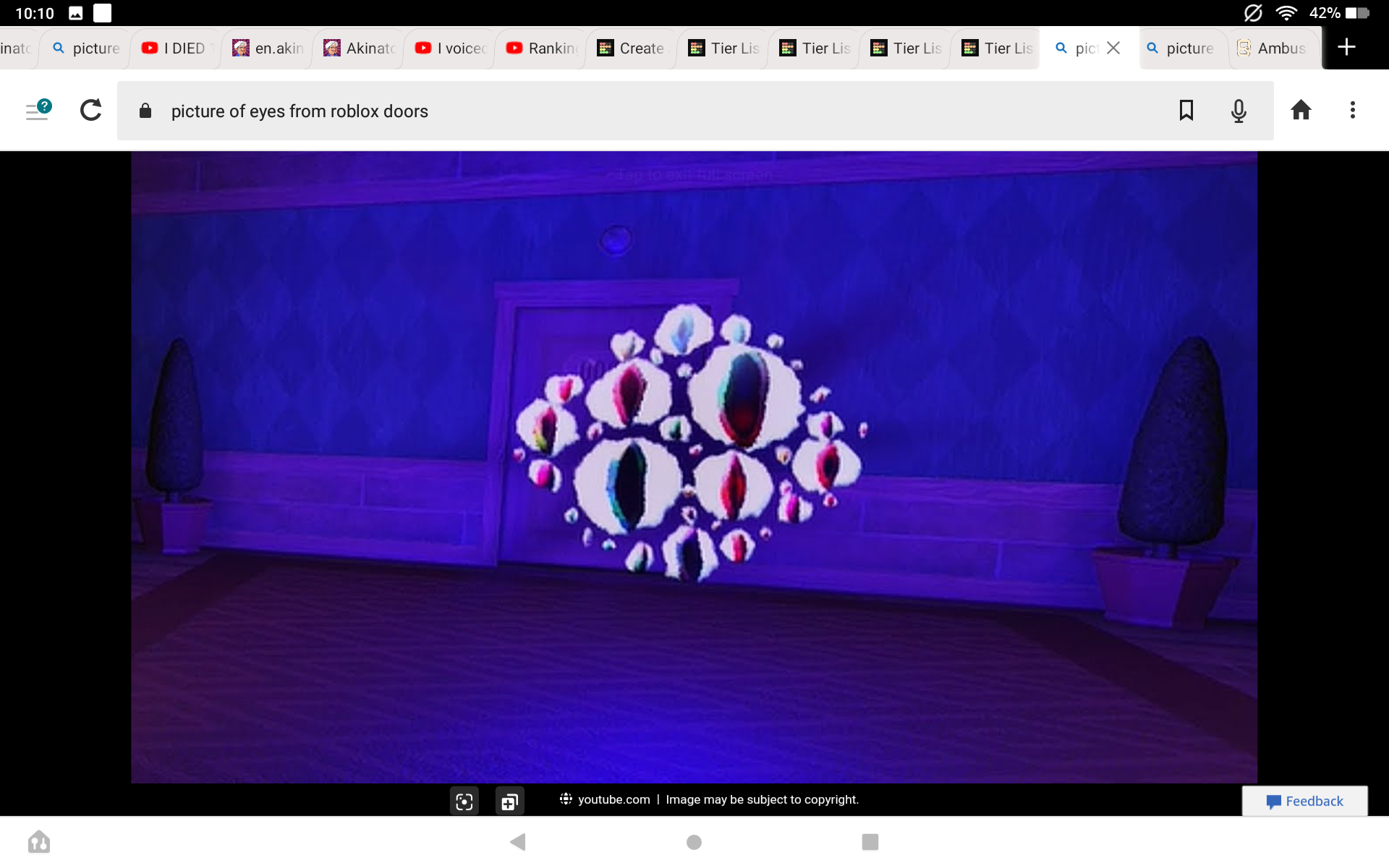Click the reload page icon
Image resolution: width=1389 pixels, height=868 pixels.
click(90, 110)
